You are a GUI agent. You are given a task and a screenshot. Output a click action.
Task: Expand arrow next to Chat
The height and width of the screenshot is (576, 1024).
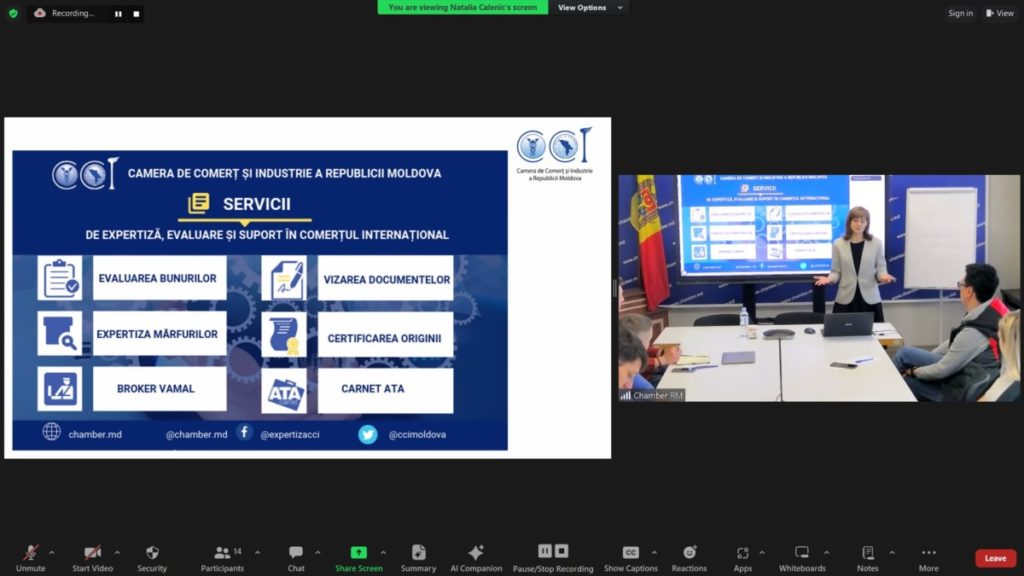tap(317, 552)
